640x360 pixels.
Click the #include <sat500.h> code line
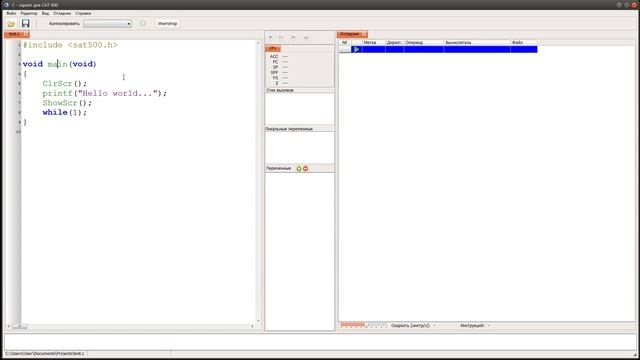[70, 45]
